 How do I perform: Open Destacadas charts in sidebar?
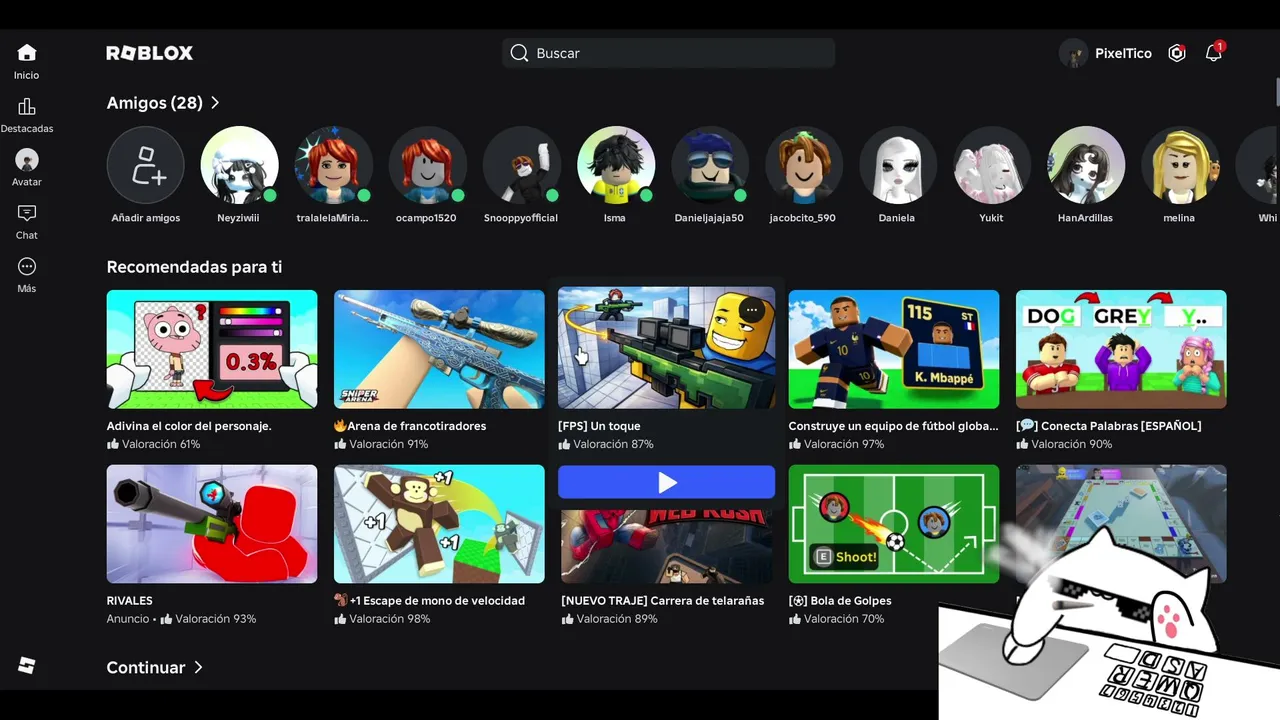[27, 115]
